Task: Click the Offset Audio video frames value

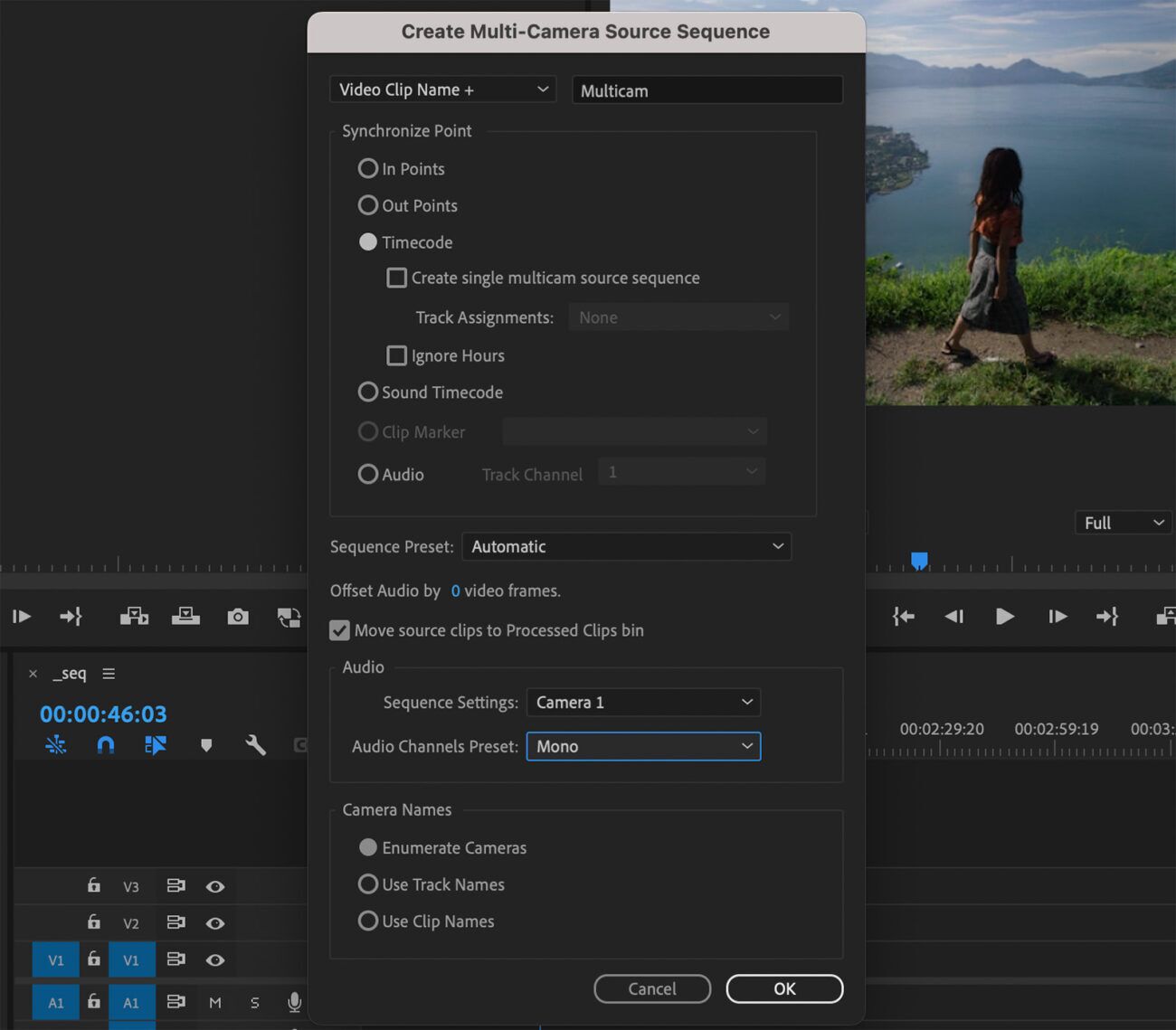Action: click(455, 591)
